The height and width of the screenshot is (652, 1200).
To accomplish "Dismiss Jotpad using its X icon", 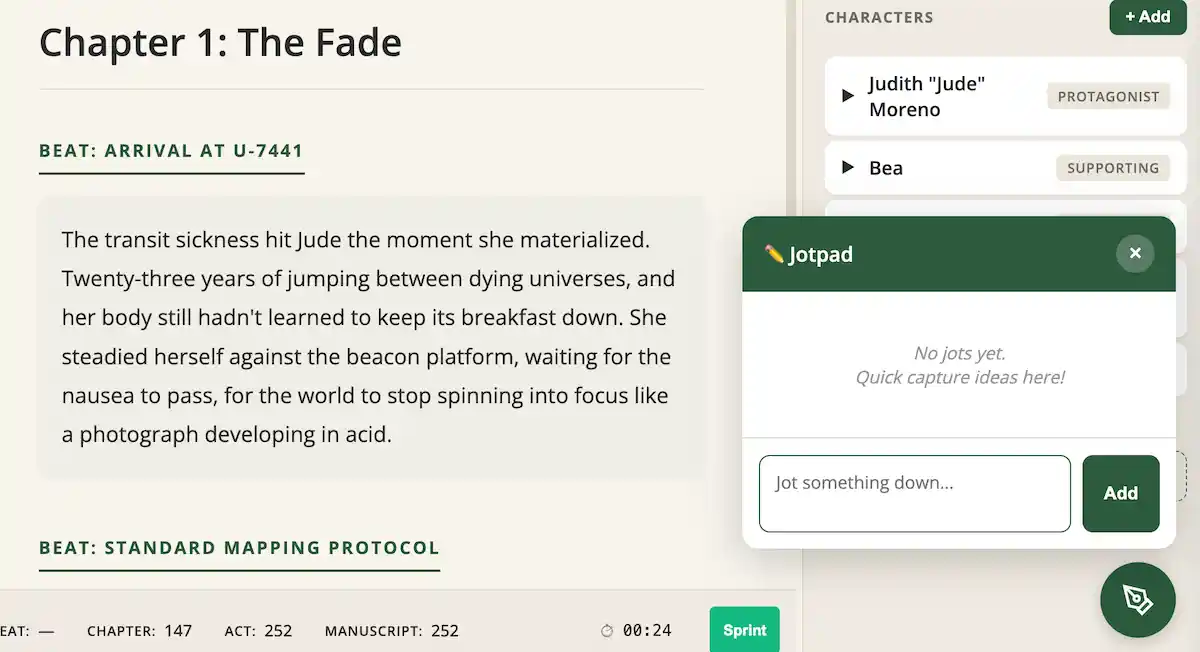I will [1135, 253].
